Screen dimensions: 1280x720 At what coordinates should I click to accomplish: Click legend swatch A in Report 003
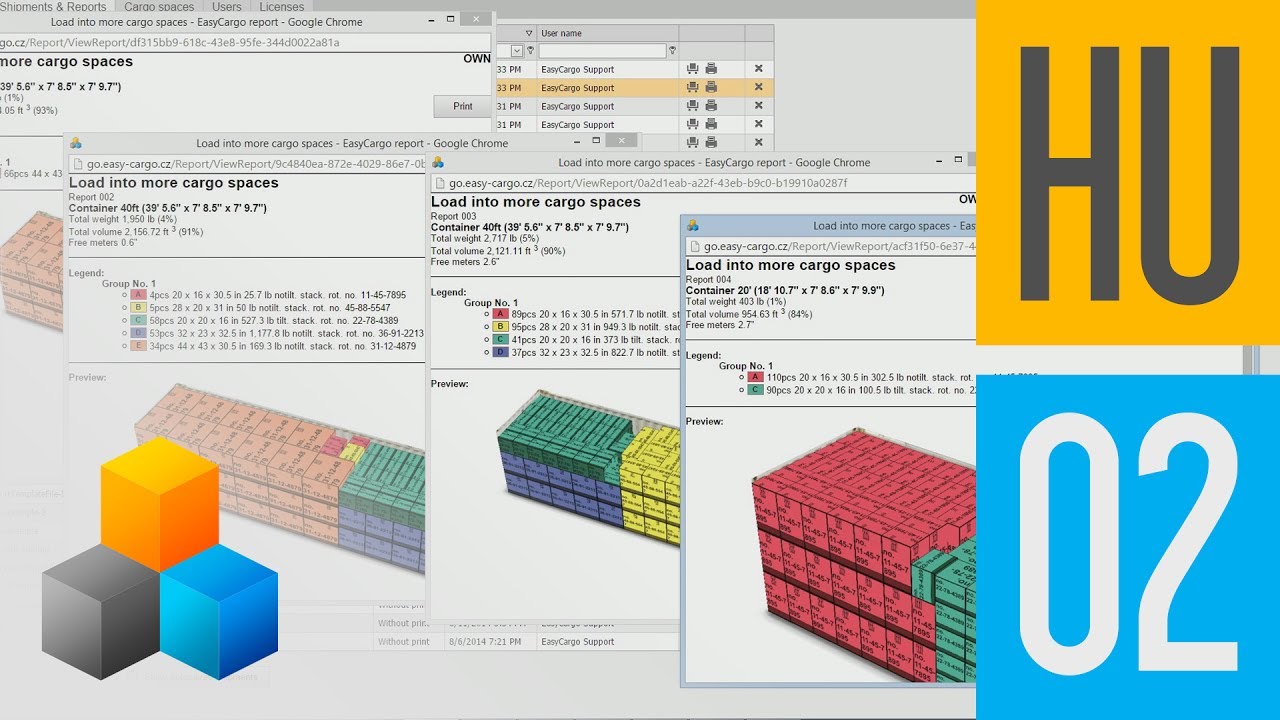[x=501, y=314]
